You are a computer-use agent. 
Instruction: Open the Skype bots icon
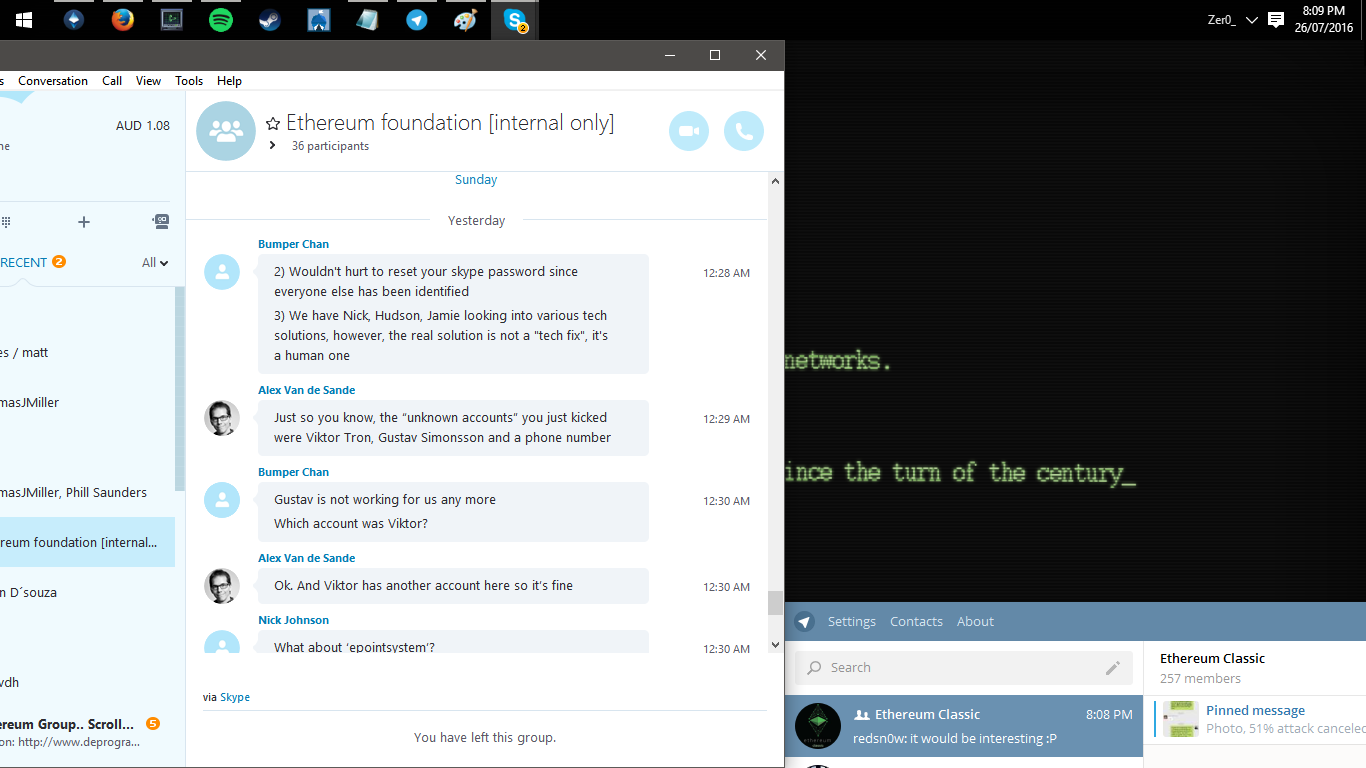[161, 221]
